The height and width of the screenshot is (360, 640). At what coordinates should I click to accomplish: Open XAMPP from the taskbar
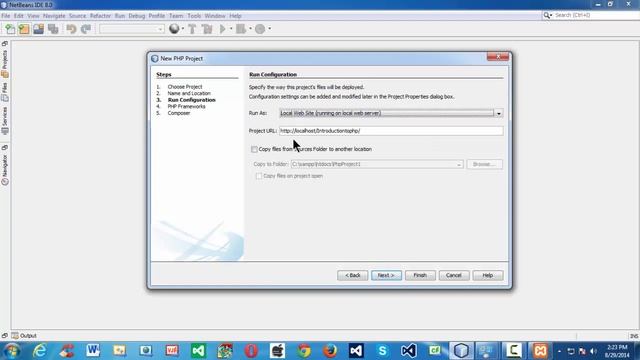click(540, 351)
